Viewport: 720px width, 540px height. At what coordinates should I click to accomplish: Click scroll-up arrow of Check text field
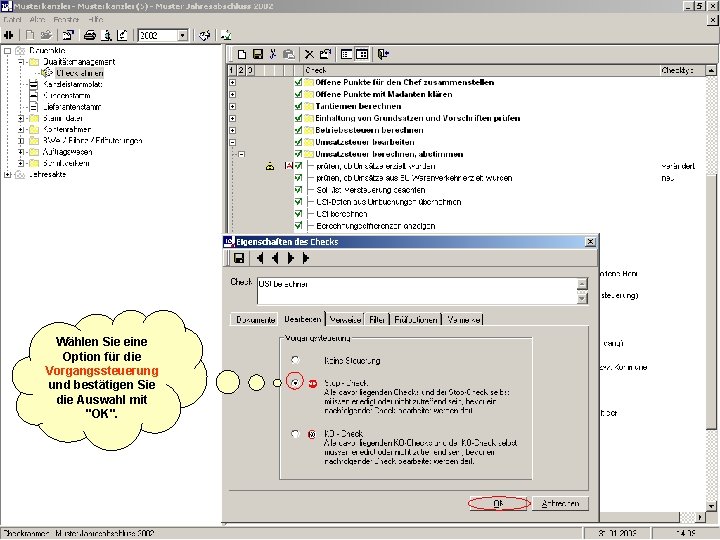(582, 283)
